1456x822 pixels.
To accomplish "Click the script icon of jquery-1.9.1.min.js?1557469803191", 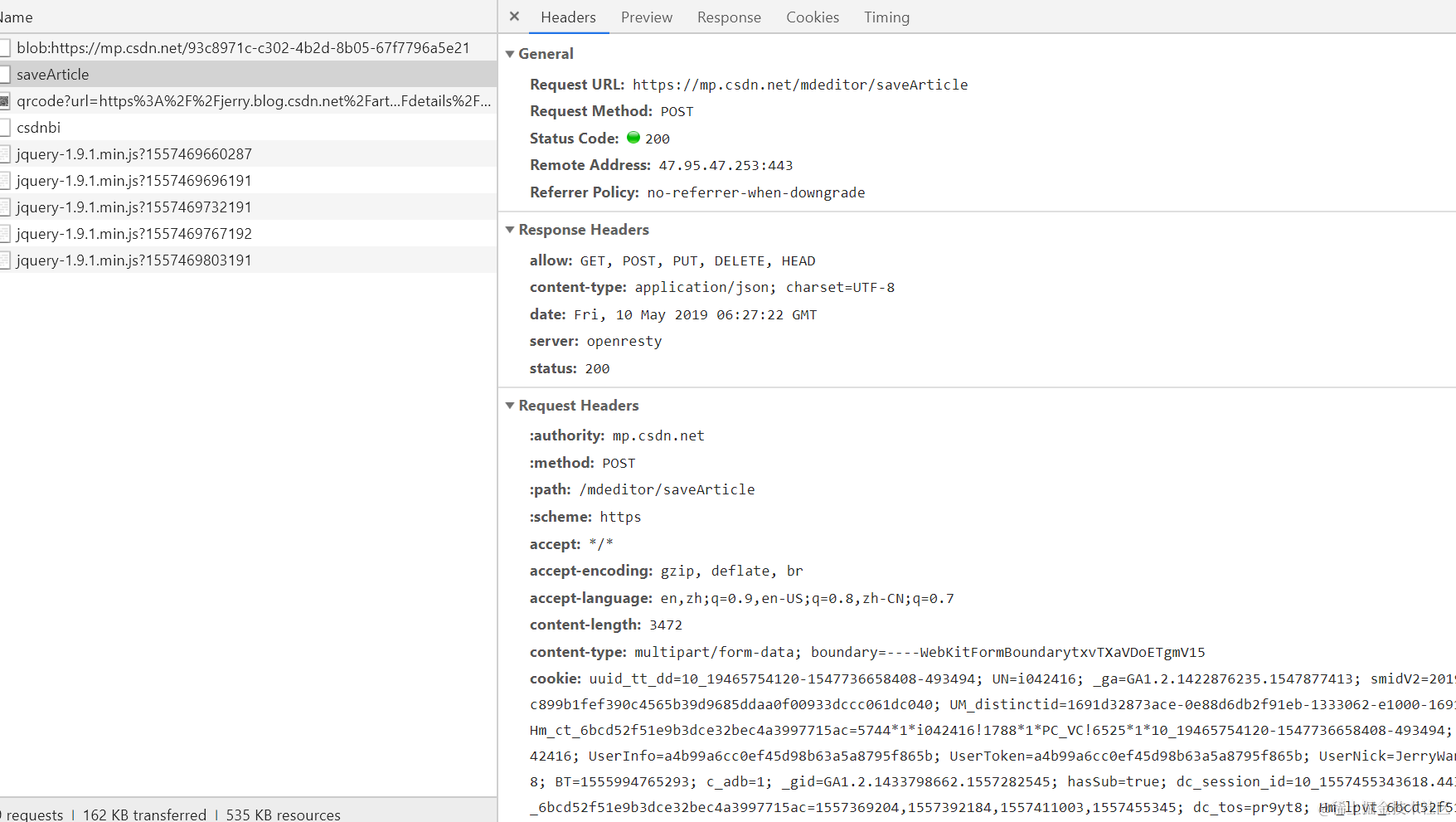I will point(7,260).
